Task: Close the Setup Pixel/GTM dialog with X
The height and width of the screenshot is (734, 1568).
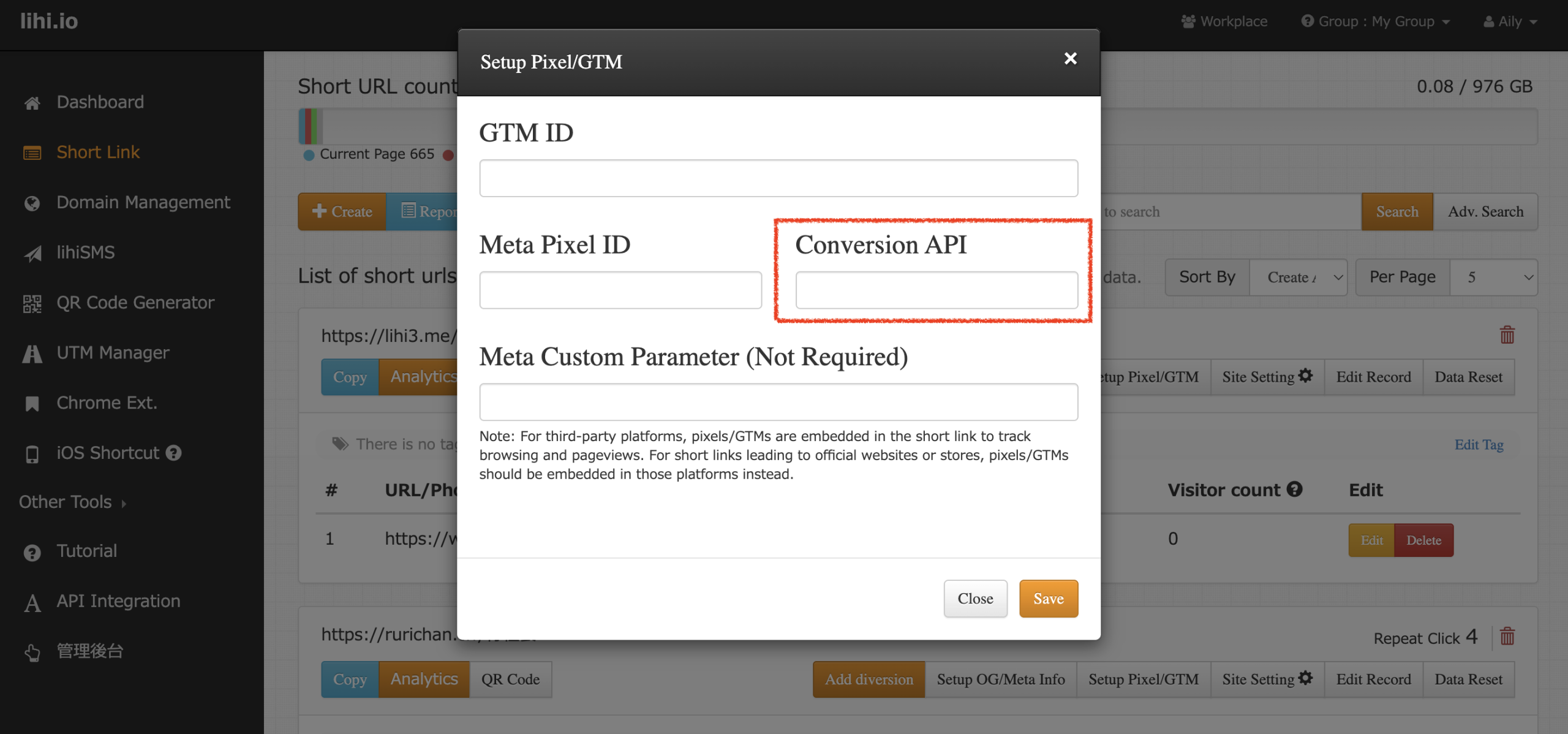Action: coord(1070,59)
